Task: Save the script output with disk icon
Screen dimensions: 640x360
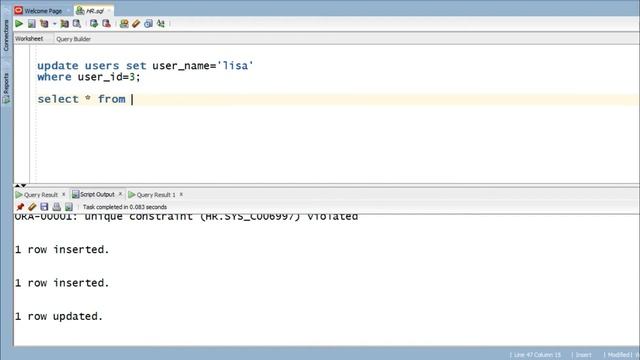Action: click(44, 207)
